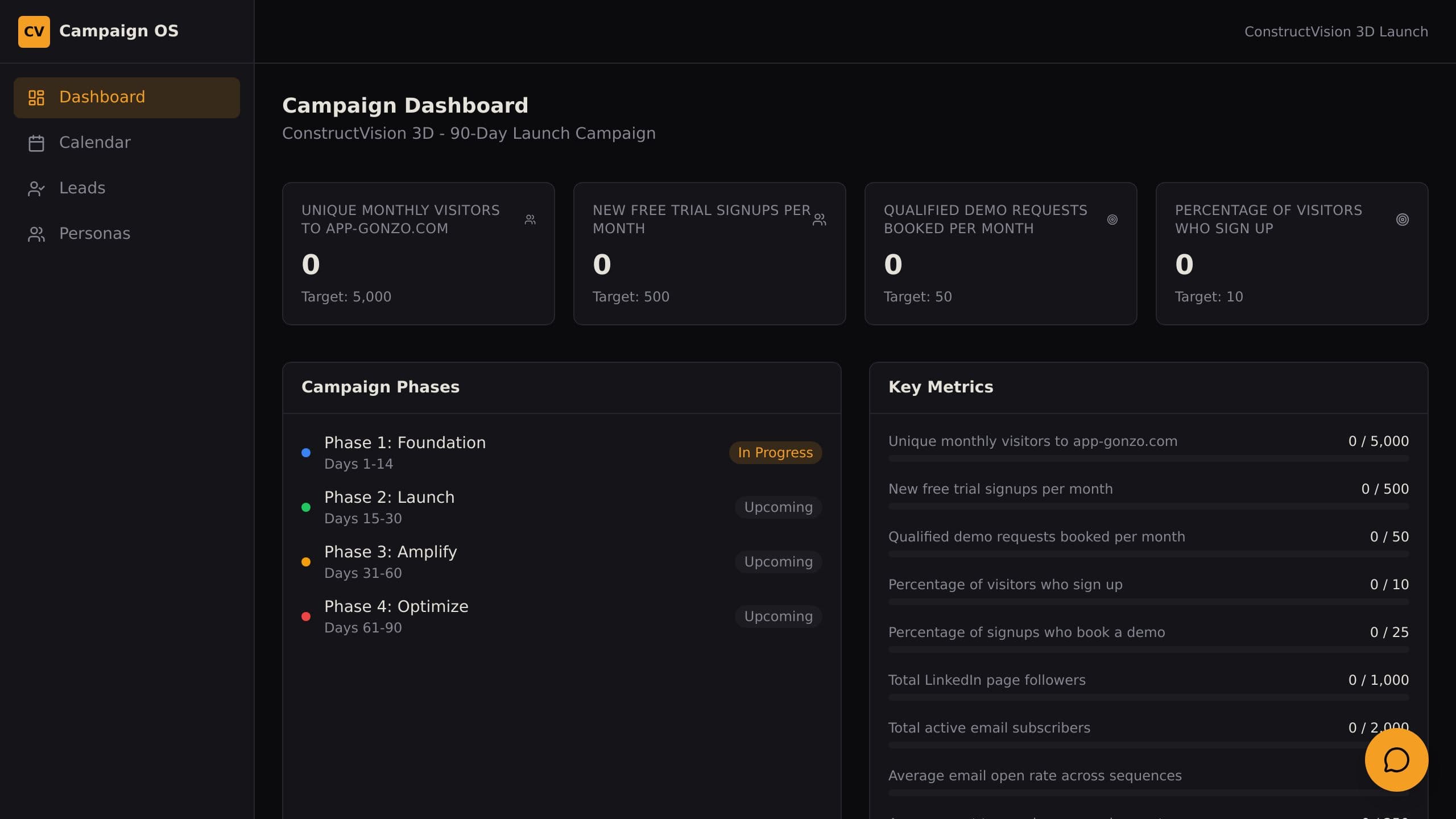The width and height of the screenshot is (1456, 819).
Task: Click the Calendar icon in sidebar
Action: point(36,143)
